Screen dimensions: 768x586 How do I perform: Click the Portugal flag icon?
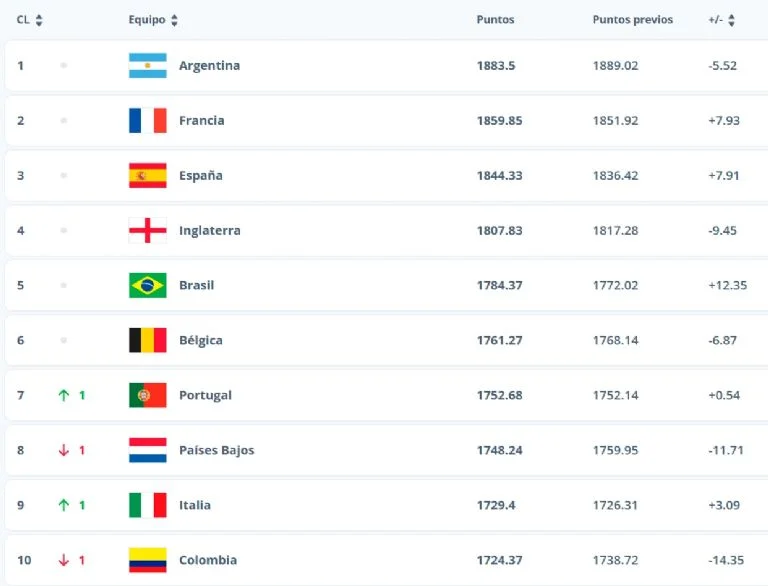[147, 396]
